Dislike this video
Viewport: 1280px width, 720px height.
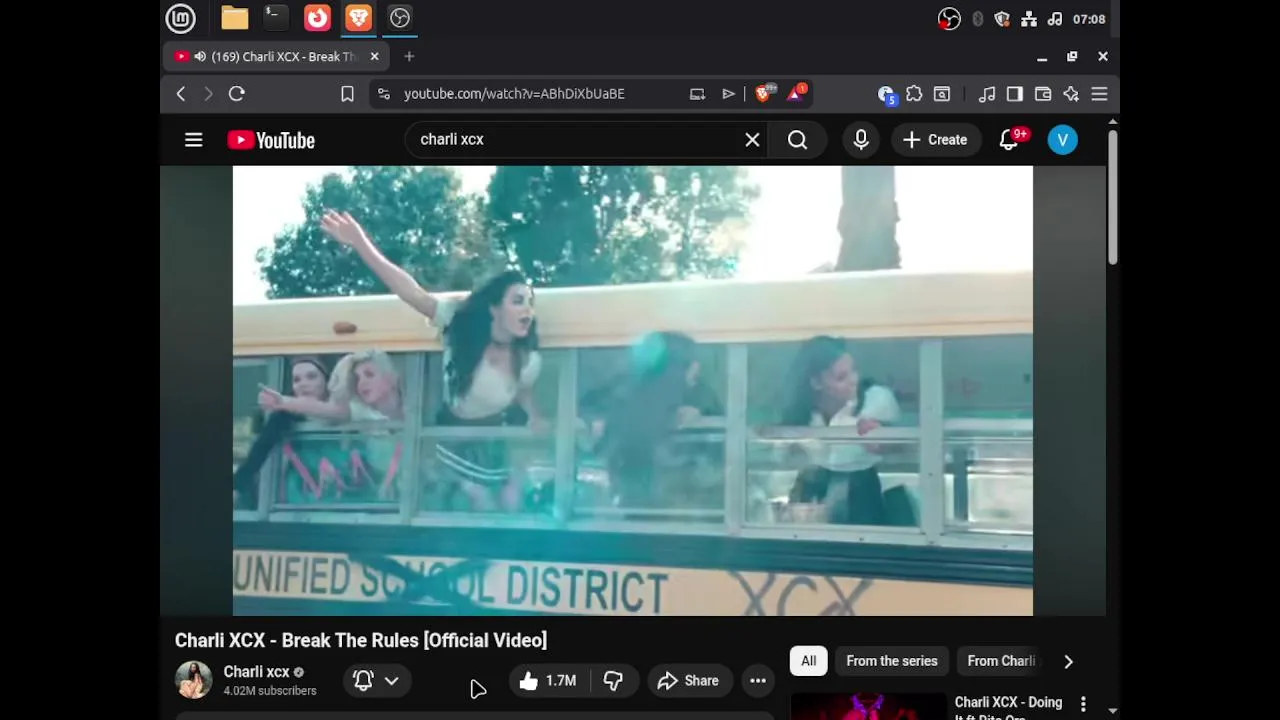tap(614, 681)
